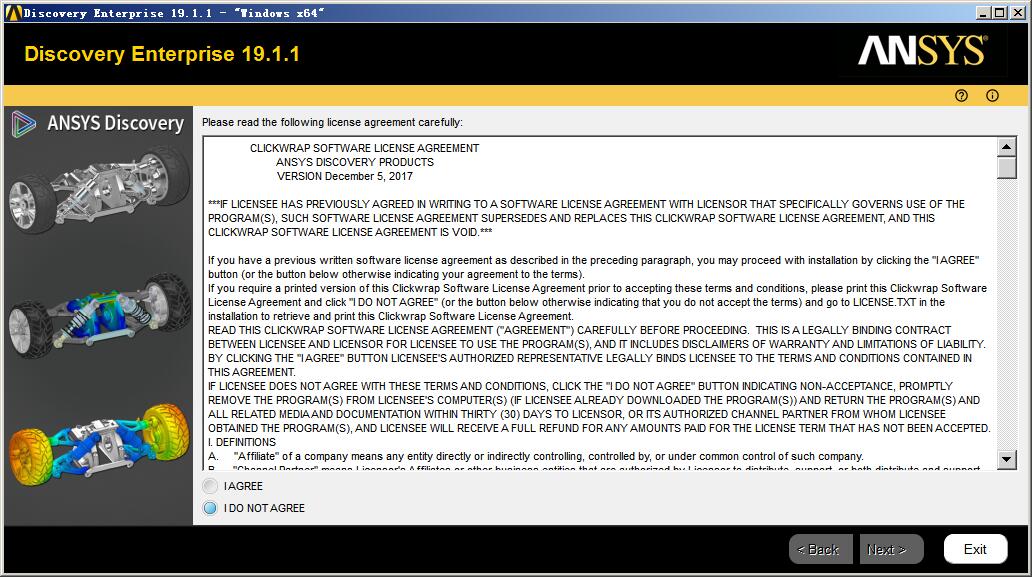Click the 'CLICKWRAP SOFTWARE LICENSE AGREEMENT' heading
This screenshot has width=1032, height=577.
coord(365,148)
